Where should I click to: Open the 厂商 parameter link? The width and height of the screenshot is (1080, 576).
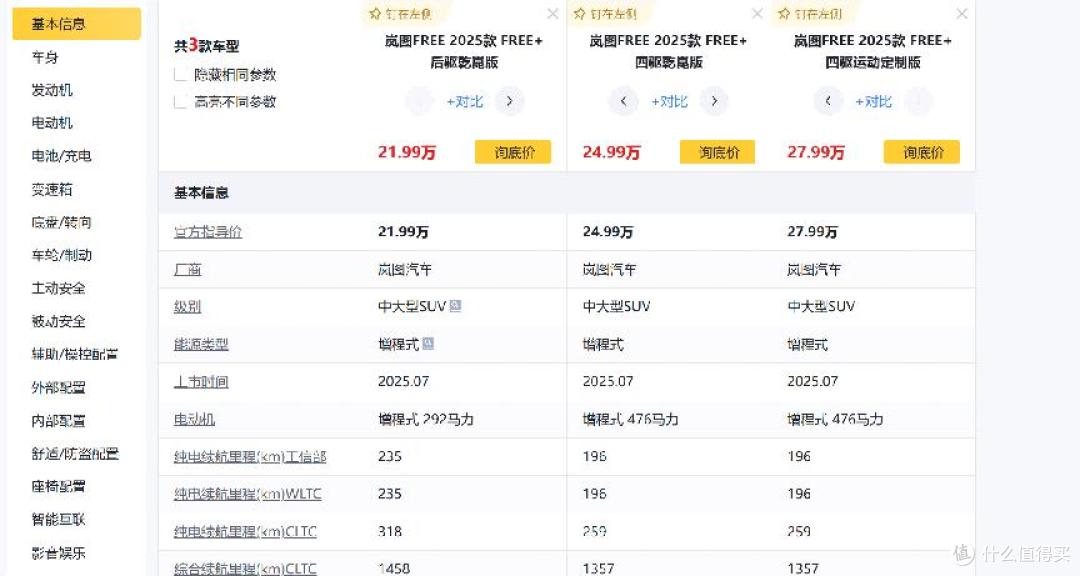coord(187,269)
